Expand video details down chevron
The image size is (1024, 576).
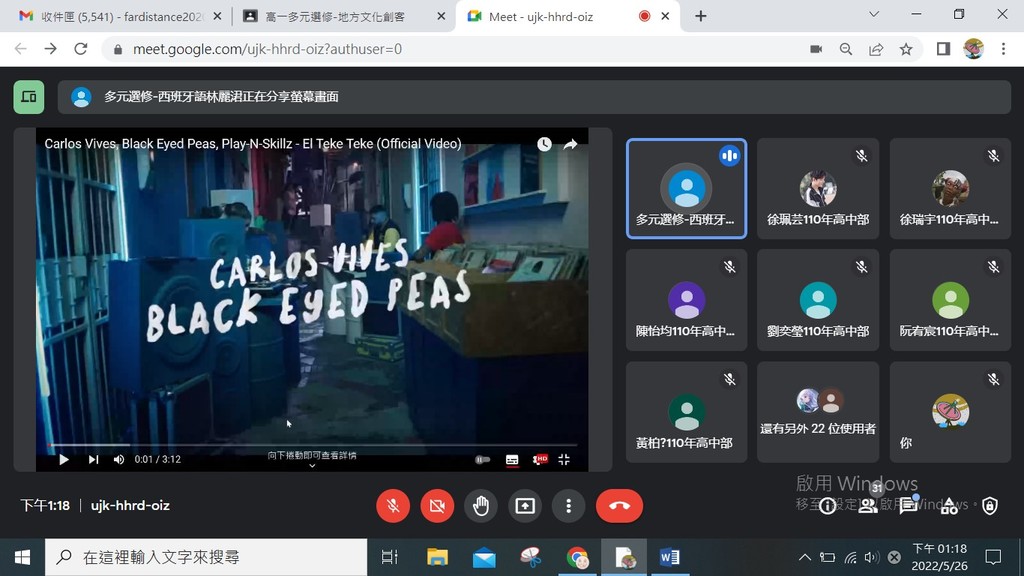tap(312, 466)
